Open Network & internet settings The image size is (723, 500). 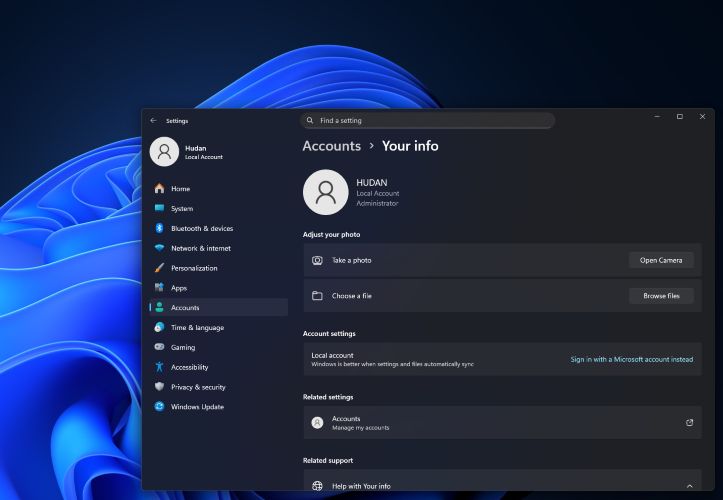[x=200, y=248]
